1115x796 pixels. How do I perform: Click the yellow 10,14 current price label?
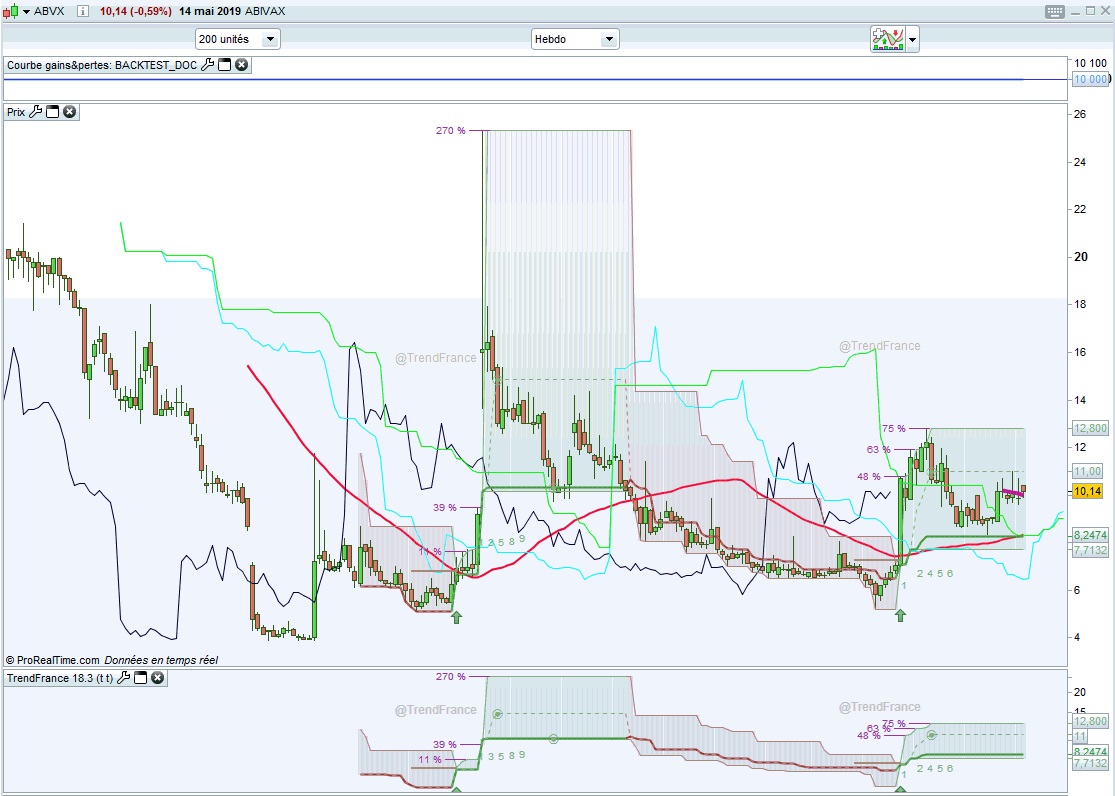pyautogui.click(x=1088, y=491)
